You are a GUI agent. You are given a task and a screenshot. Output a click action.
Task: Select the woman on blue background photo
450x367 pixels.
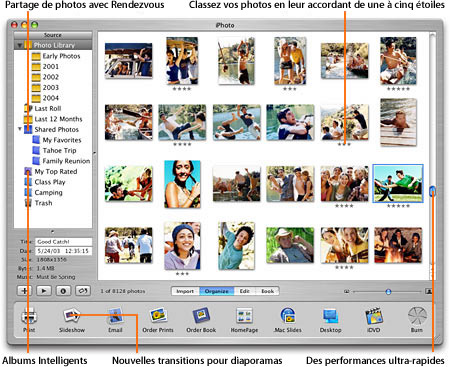click(x=182, y=184)
